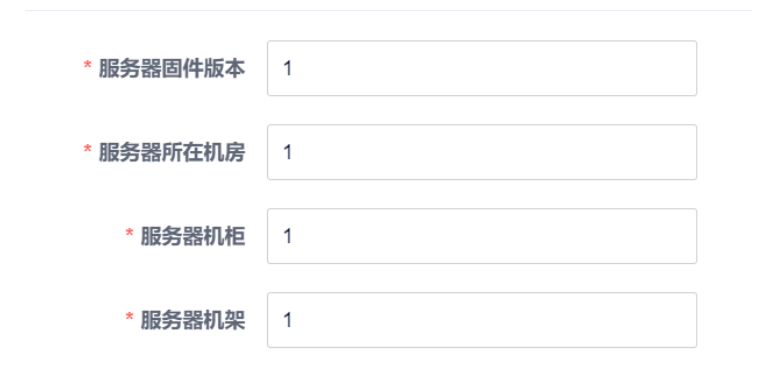Place cursor after value 1 in firmware version field

pyautogui.click(x=293, y=68)
